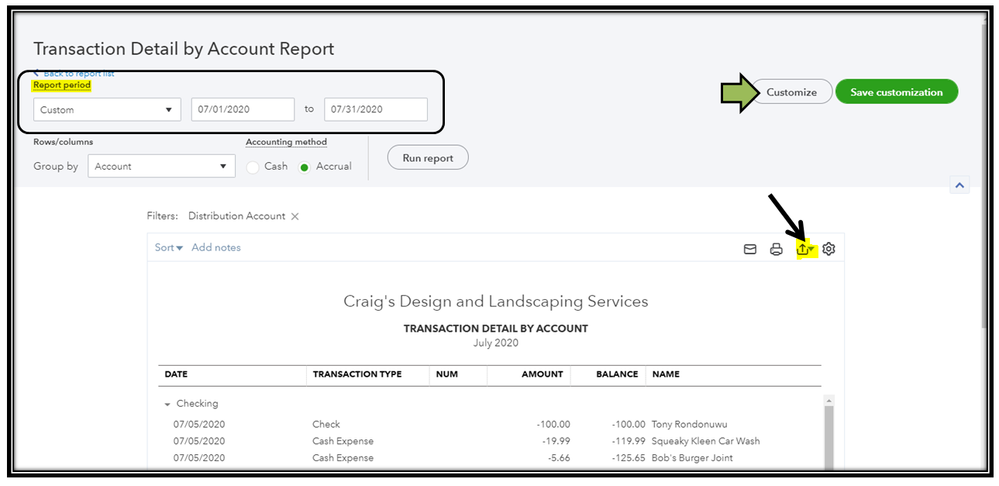This screenshot has width=999, height=486.
Task: Collapse the Checking account group
Action: coord(167,404)
